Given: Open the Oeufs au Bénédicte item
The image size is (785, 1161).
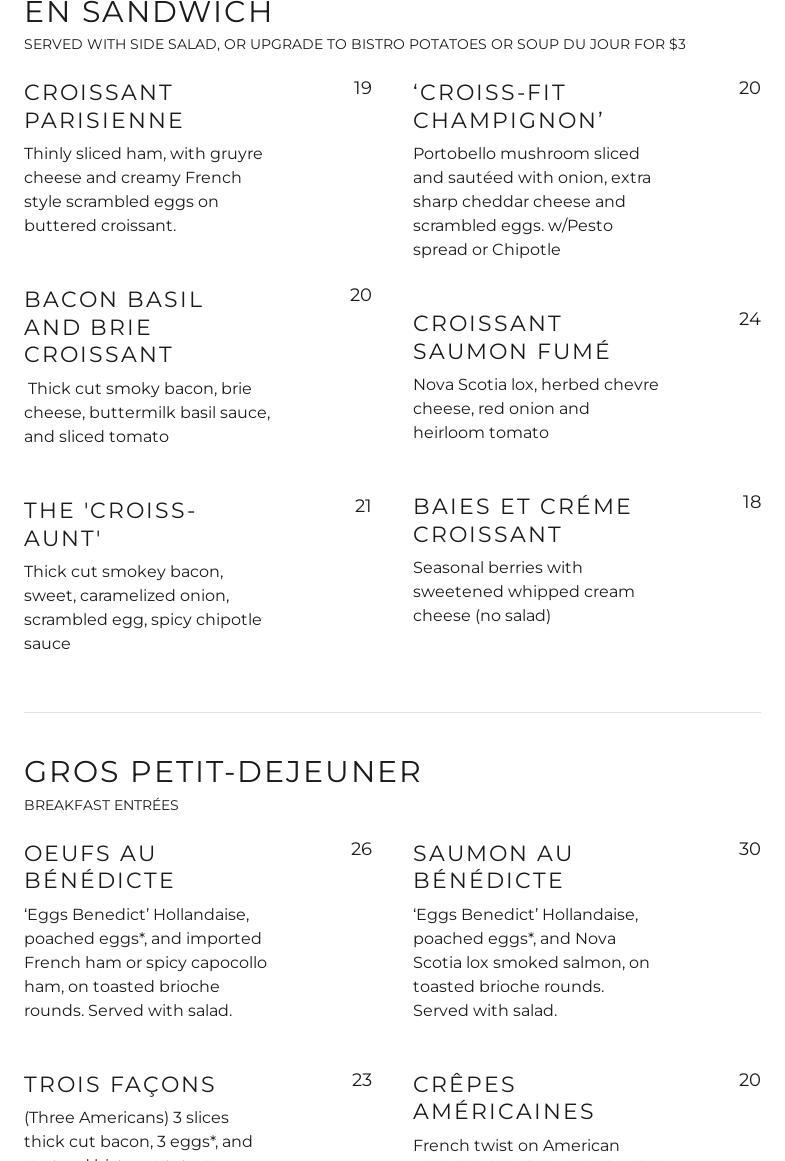Looking at the screenshot, I should [100, 867].
